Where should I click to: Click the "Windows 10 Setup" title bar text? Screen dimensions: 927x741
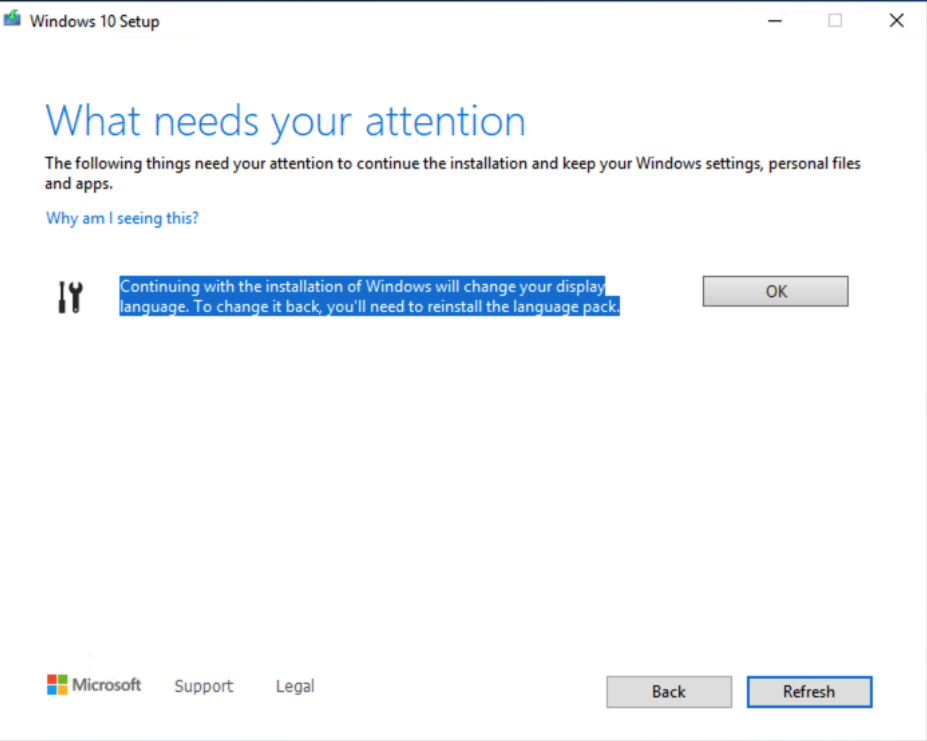pos(96,20)
